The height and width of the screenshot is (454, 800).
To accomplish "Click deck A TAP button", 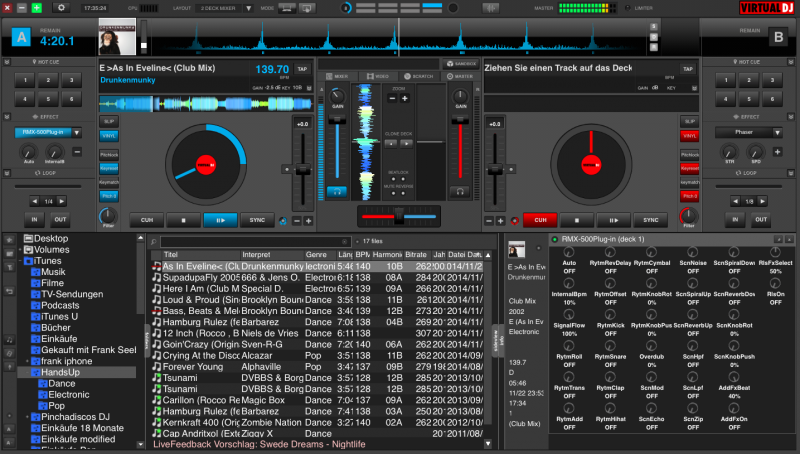I will click(303, 69).
